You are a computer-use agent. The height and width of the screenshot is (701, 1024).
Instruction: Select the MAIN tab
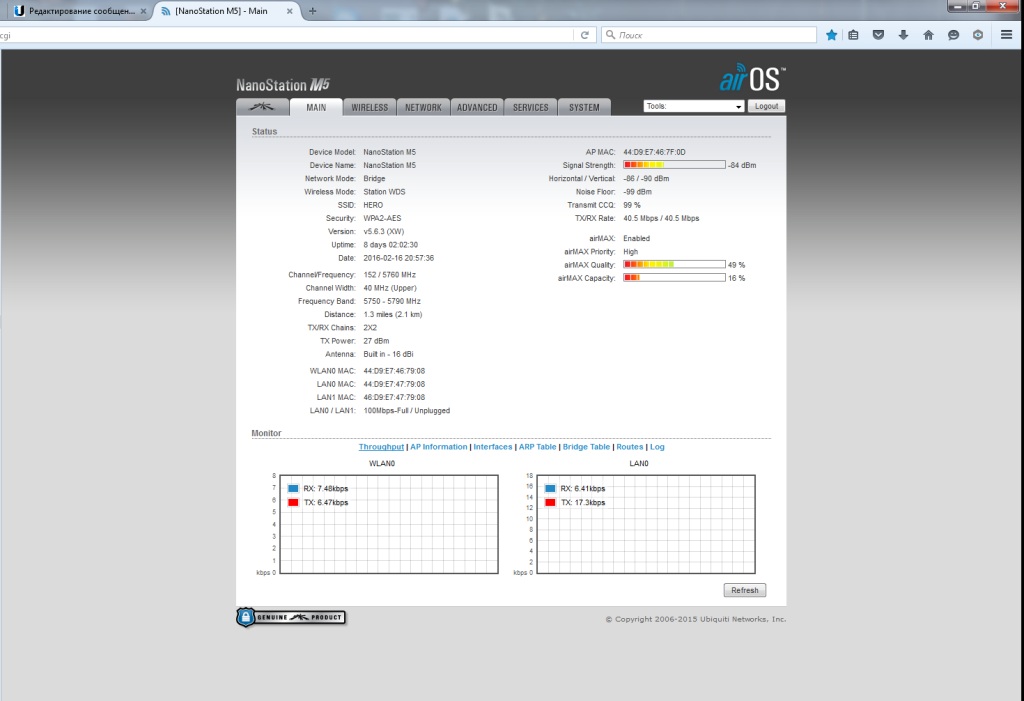click(316, 107)
